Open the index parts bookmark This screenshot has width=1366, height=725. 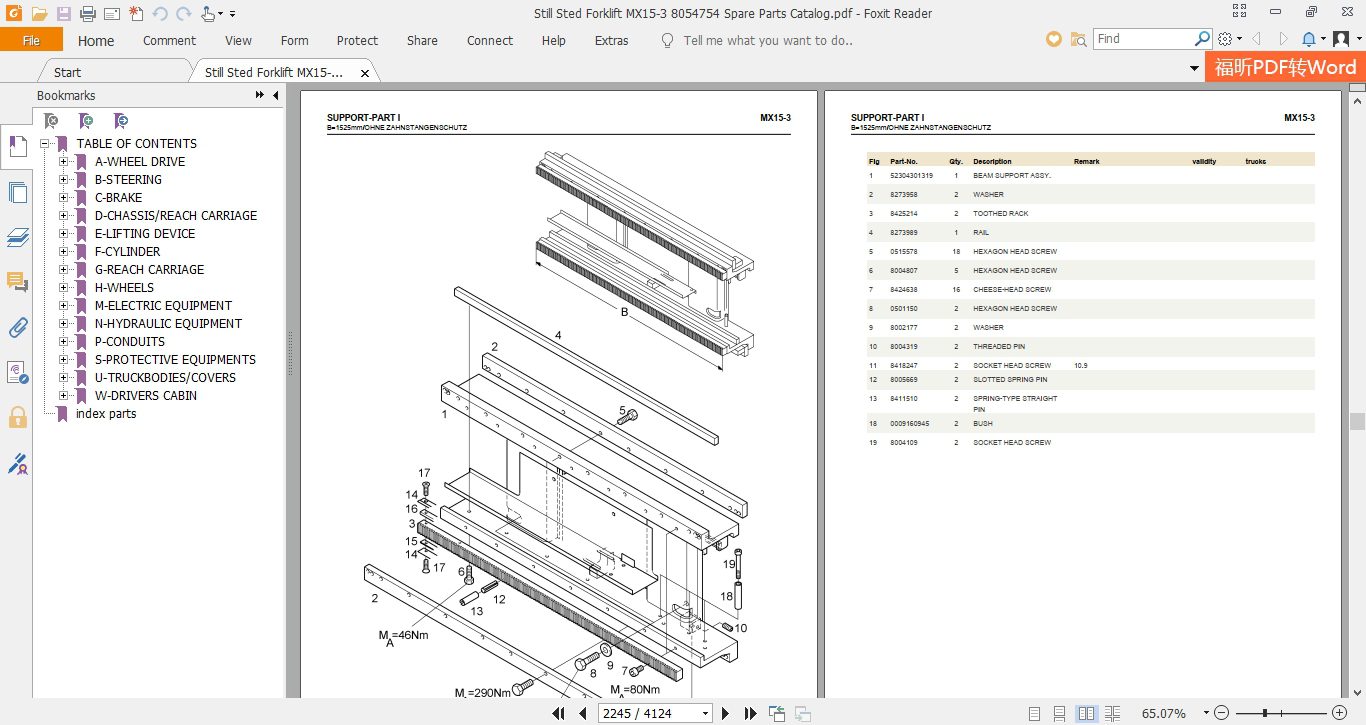click(x=106, y=414)
